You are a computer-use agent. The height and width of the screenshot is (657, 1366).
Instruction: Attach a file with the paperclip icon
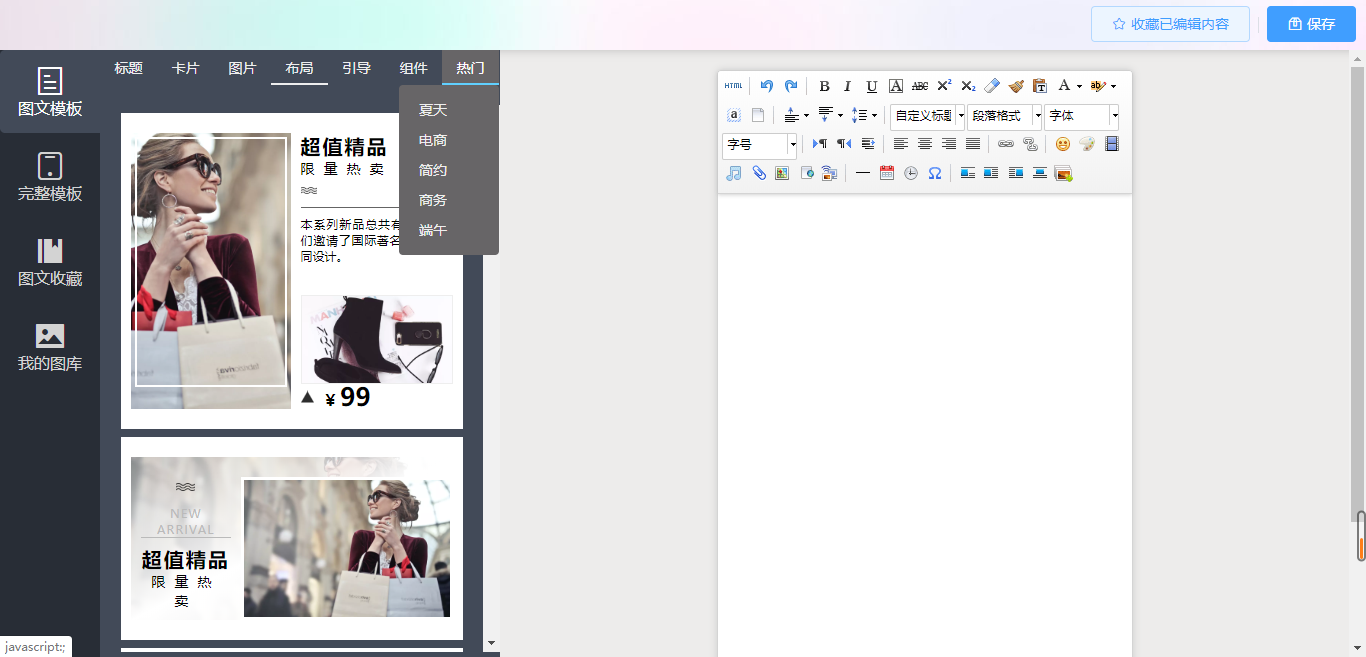[x=759, y=173]
